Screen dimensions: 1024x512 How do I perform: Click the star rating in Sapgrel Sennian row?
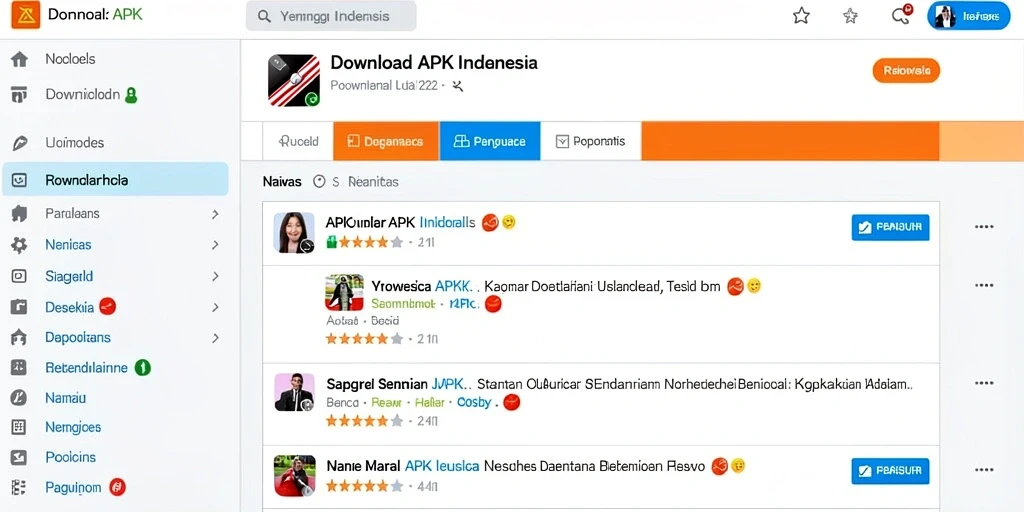click(x=364, y=421)
